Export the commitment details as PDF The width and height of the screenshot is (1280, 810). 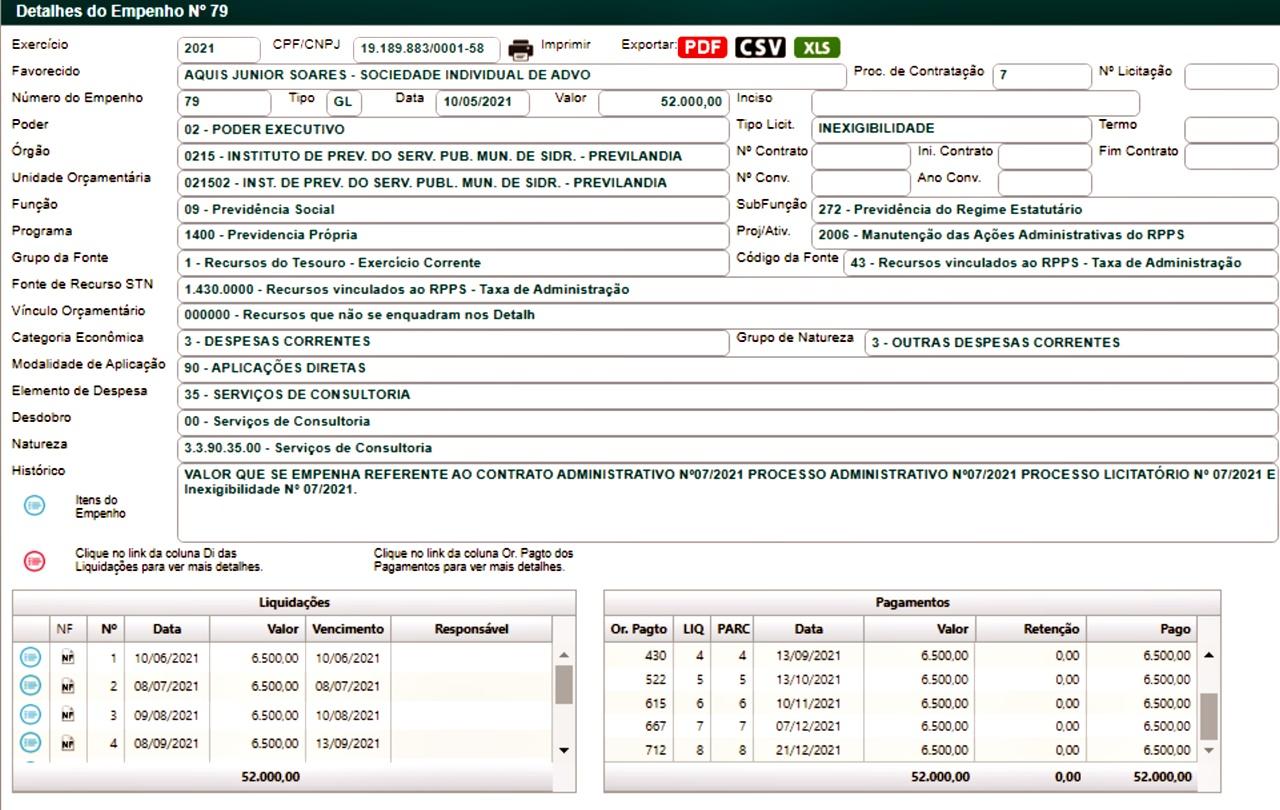pyautogui.click(x=702, y=48)
